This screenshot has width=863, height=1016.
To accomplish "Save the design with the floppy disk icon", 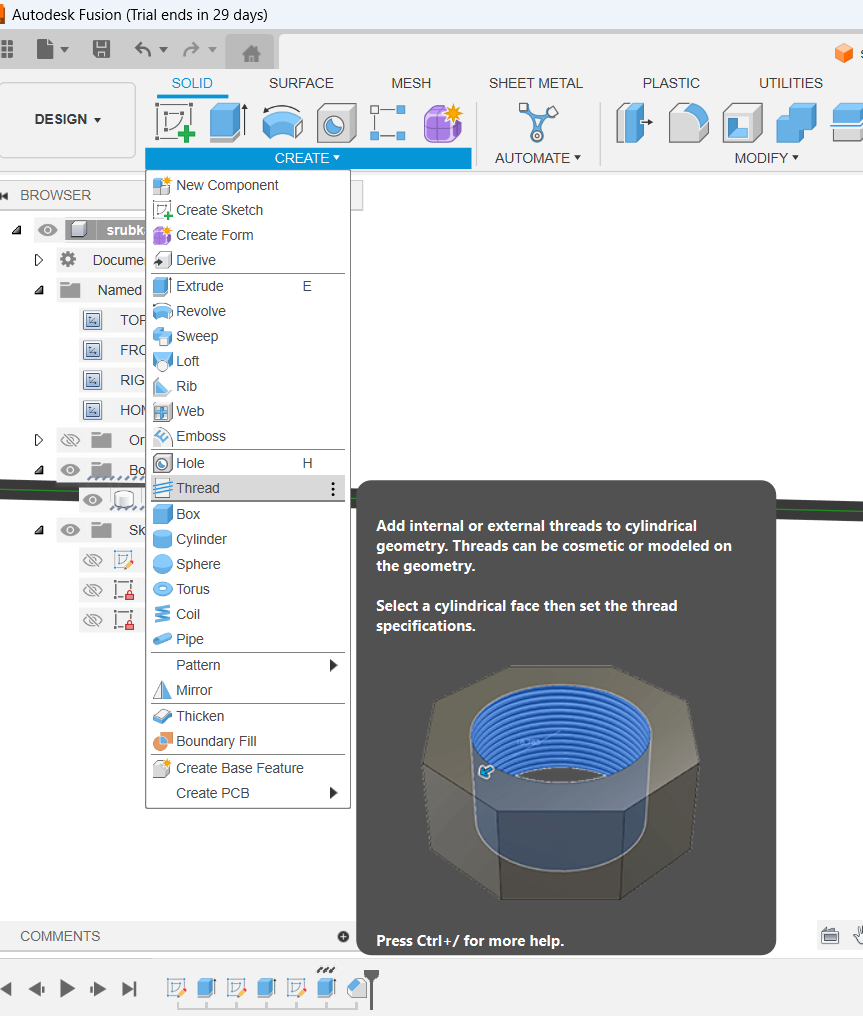I will [101, 49].
